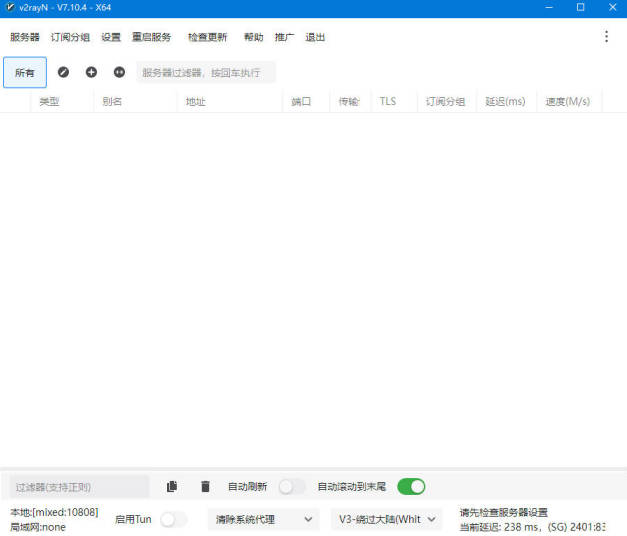
Task: Click the 过滤器 regex log filter field
Action: 80,487
